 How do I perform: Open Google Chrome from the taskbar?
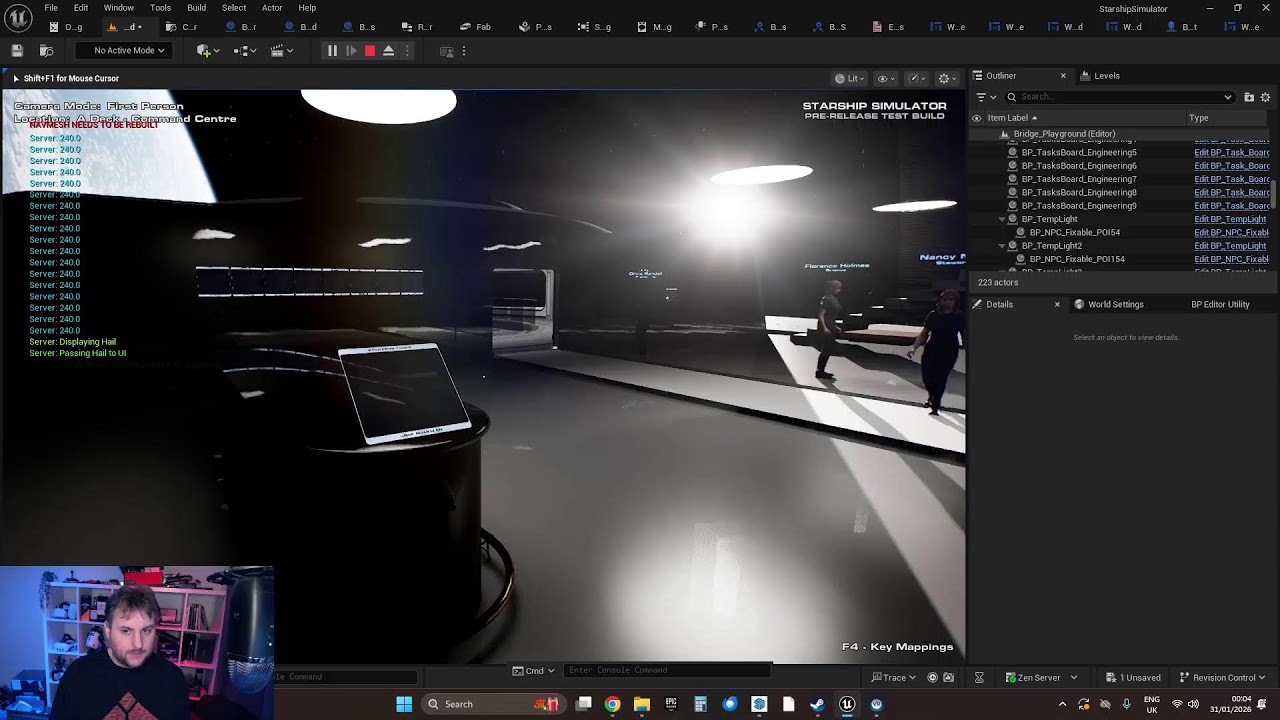click(612, 704)
